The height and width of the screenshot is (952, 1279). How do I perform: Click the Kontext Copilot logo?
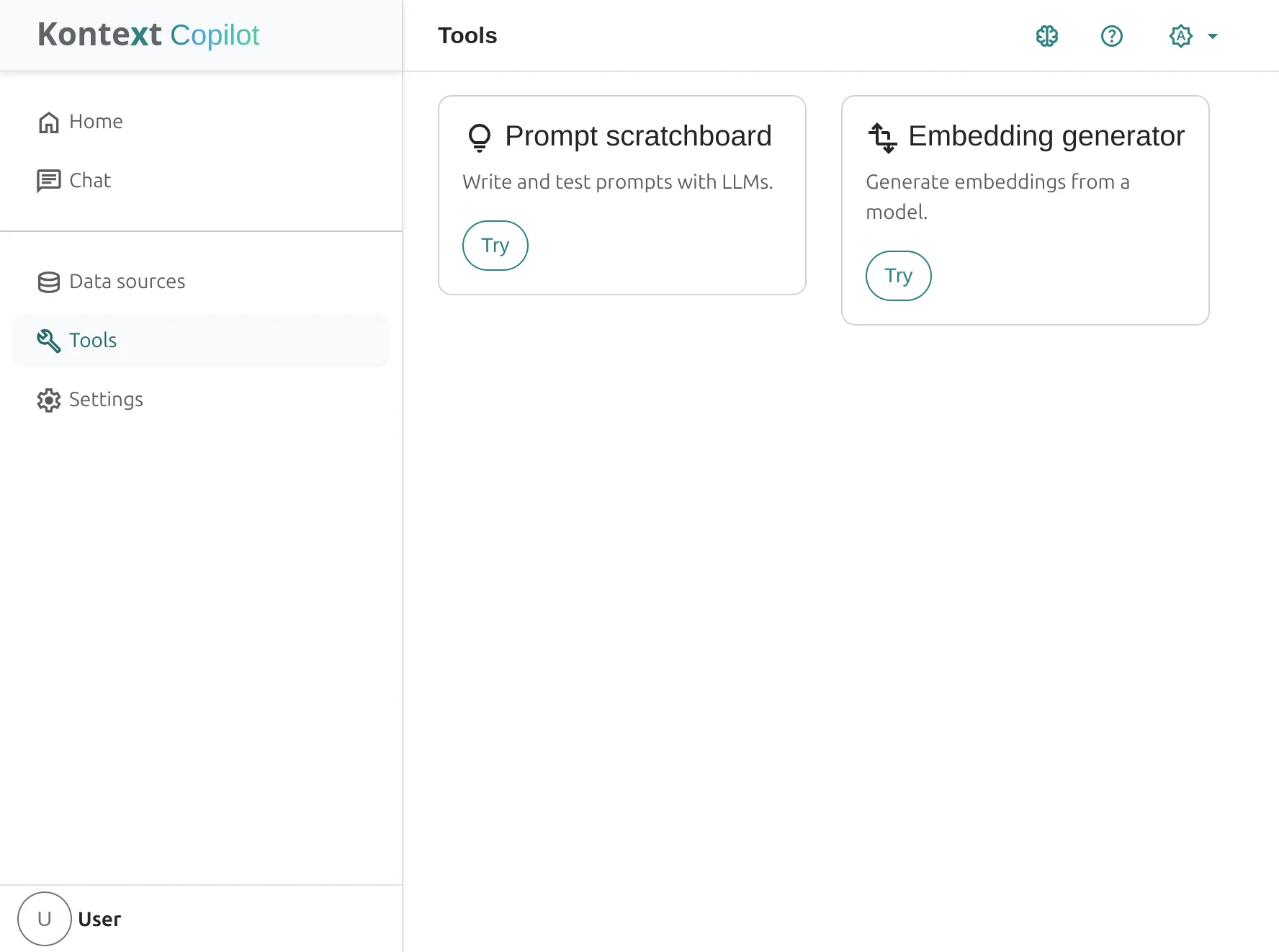pyautogui.click(x=148, y=35)
